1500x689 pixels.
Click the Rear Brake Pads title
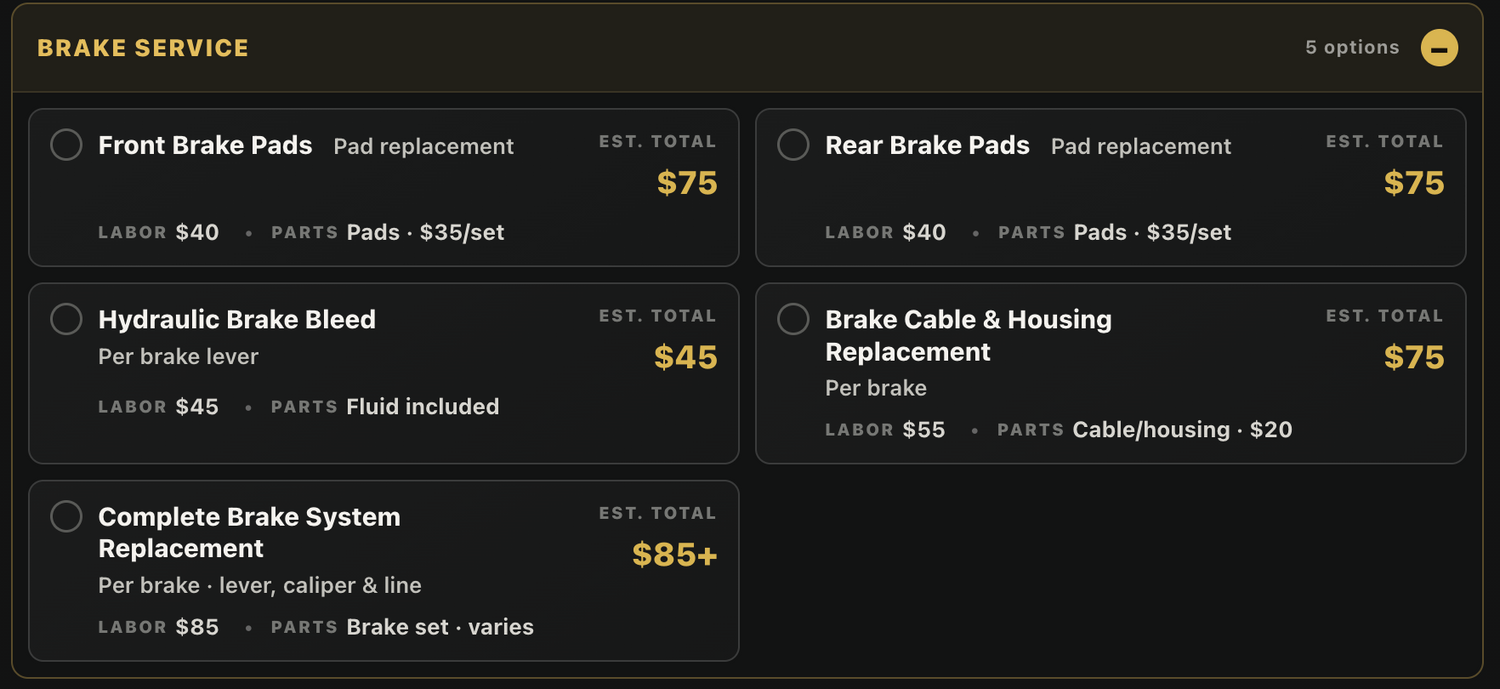pyautogui.click(x=927, y=145)
